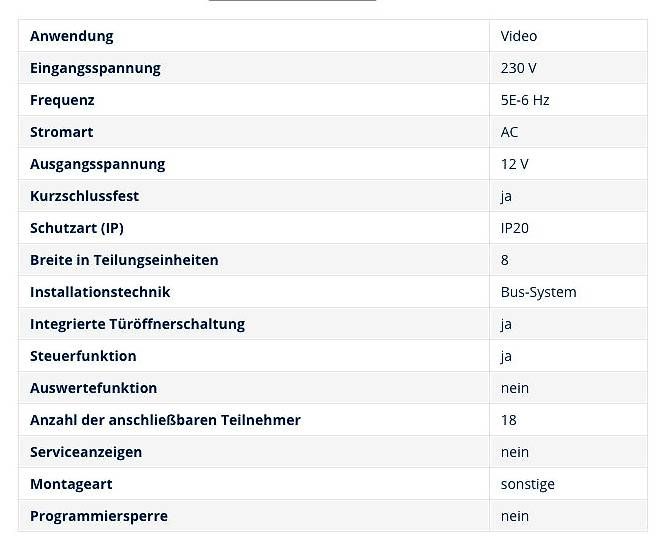Click the Anwendung row label

[71, 36]
